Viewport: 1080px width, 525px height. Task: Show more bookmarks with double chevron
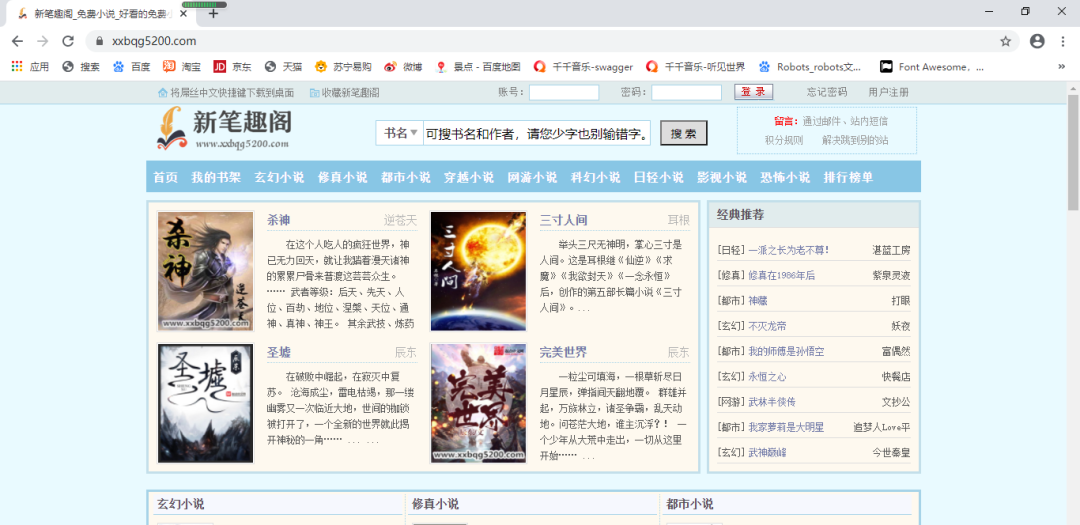1061,67
